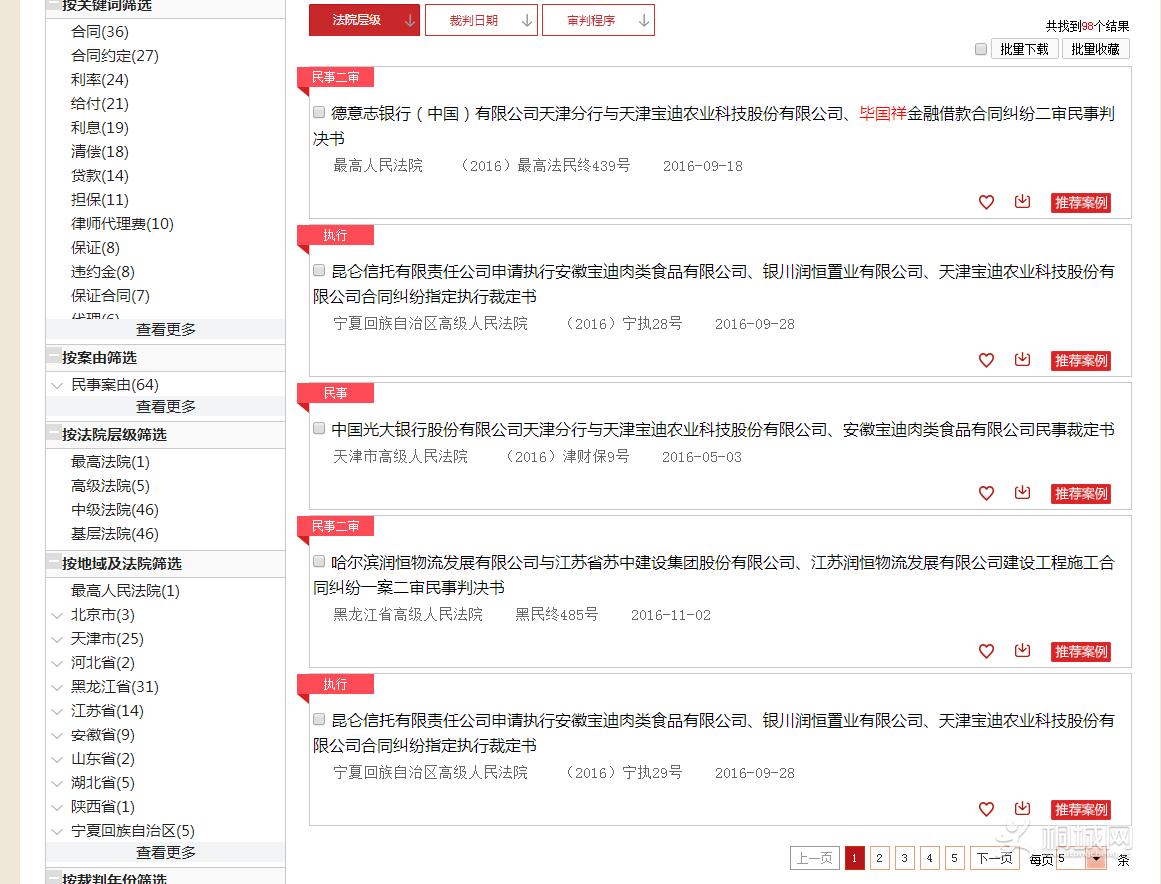Download the 黑民终485号 case document

1022,651
